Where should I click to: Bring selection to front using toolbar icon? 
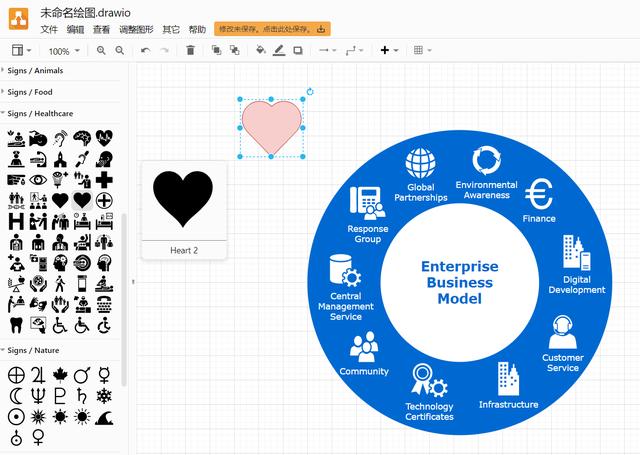216,50
